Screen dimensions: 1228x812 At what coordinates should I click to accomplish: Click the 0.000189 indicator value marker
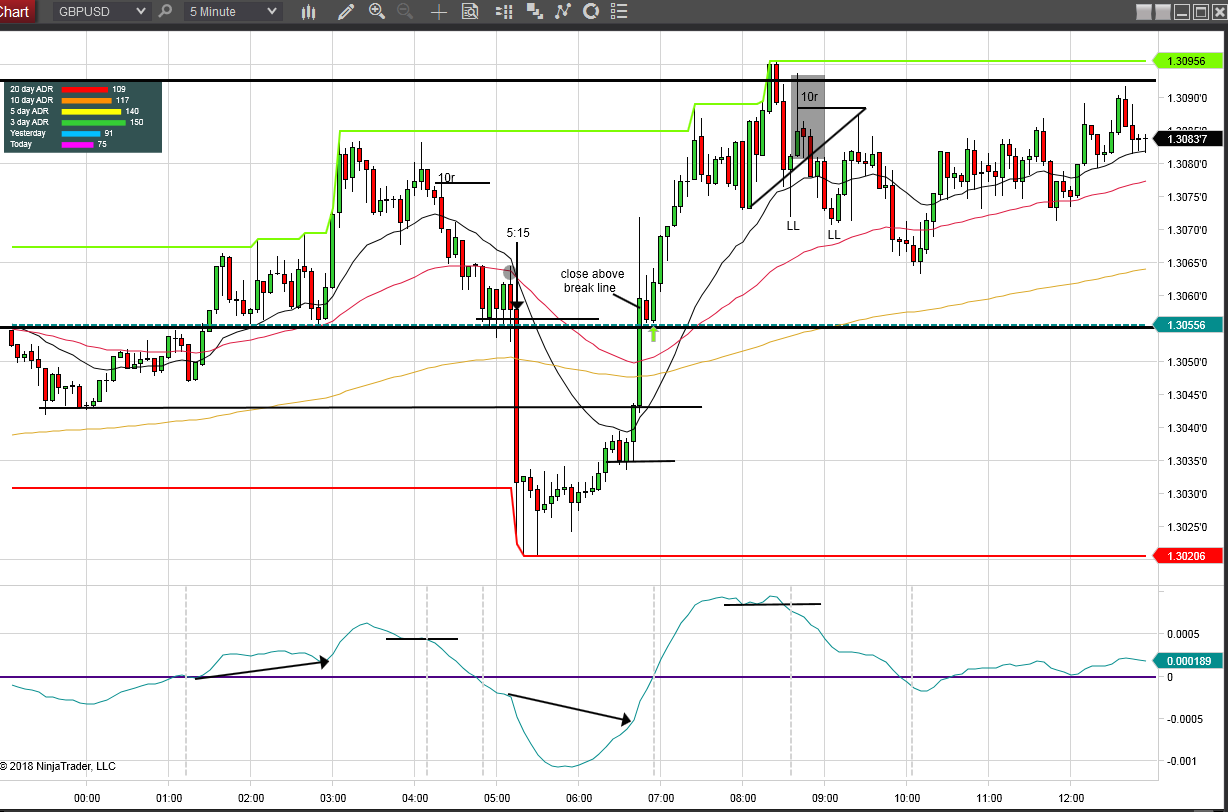(1189, 660)
